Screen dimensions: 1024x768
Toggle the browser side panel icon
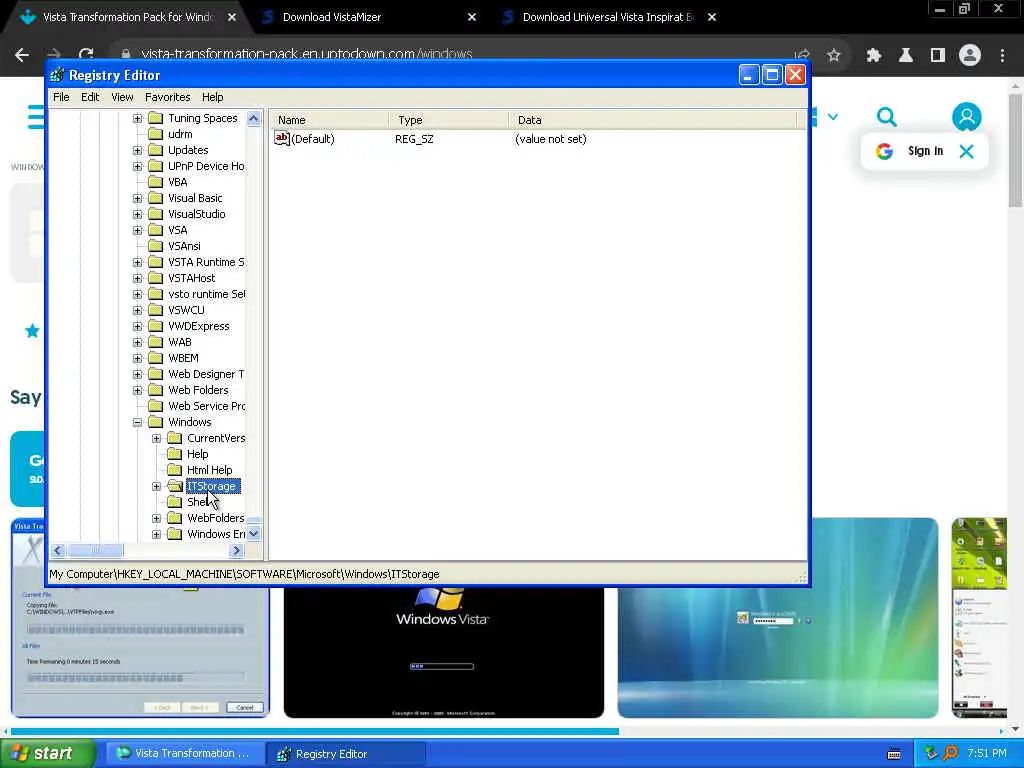point(938,55)
